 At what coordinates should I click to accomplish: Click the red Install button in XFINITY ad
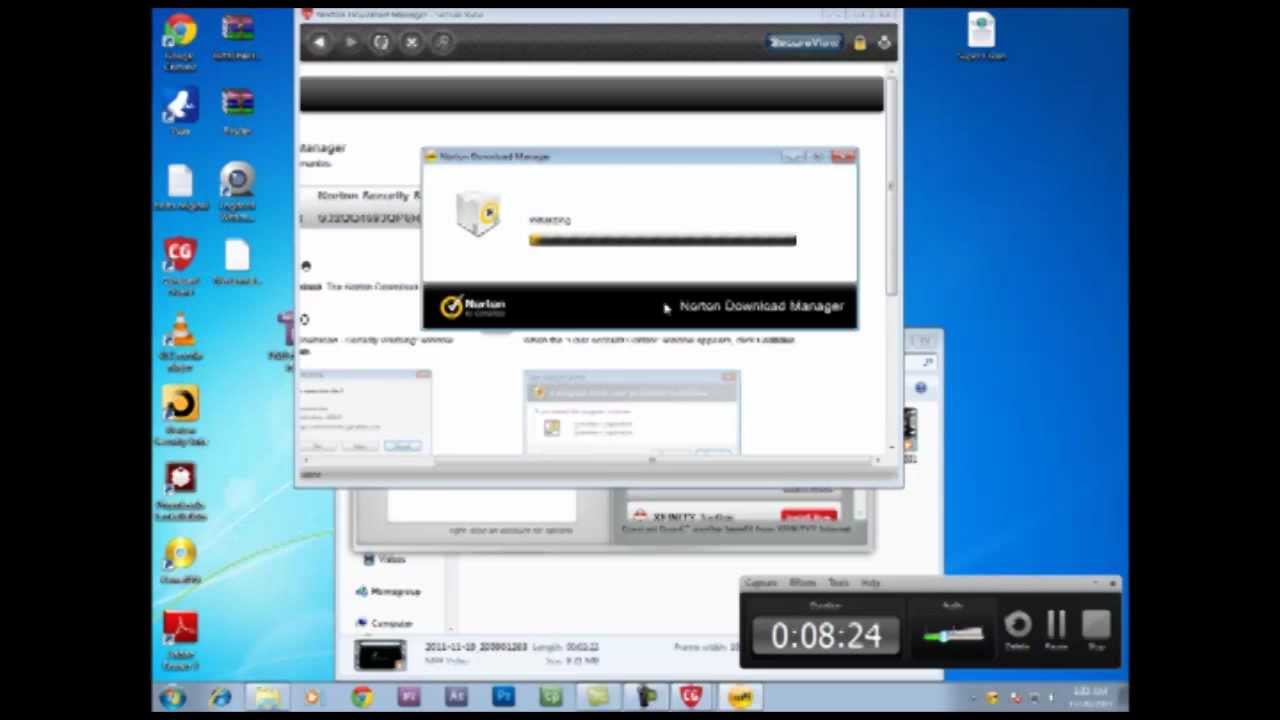click(809, 517)
